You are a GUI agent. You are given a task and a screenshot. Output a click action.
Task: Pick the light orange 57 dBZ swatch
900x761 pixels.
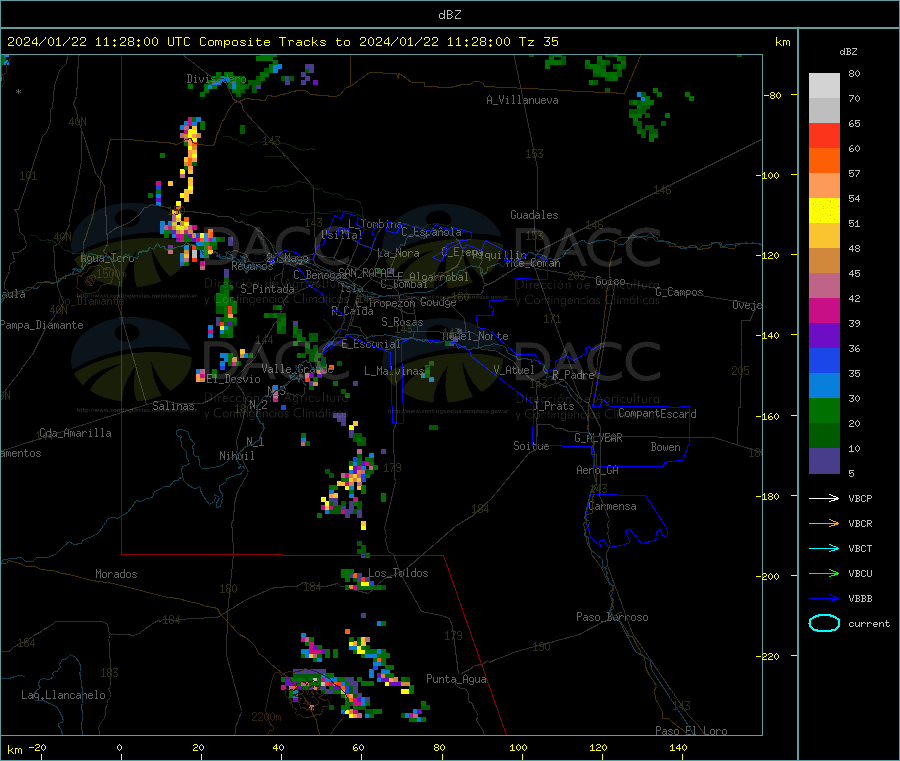click(x=824, y=186)
